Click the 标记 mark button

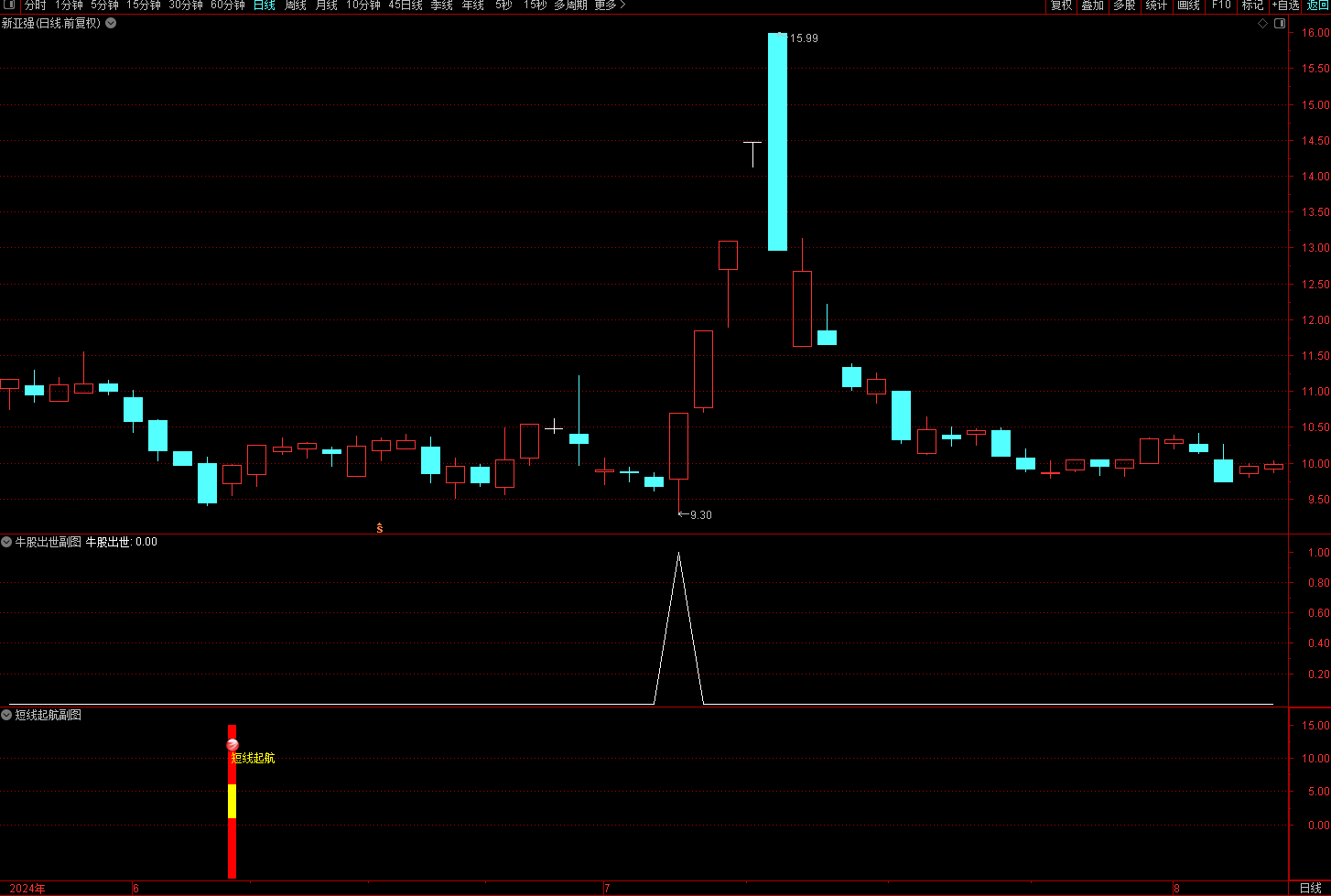(1252, 5)
